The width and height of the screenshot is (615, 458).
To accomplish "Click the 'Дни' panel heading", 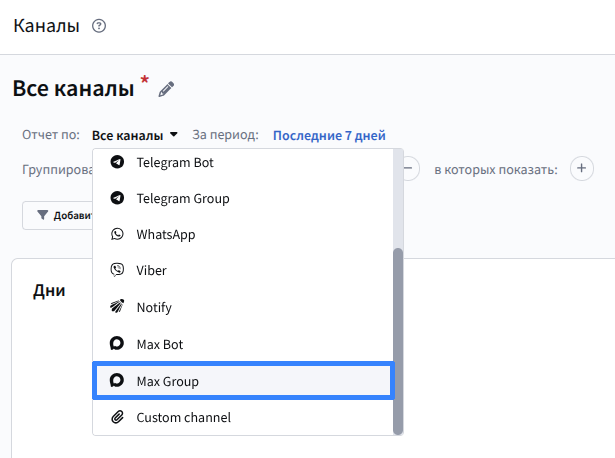I will pos(49,291).
